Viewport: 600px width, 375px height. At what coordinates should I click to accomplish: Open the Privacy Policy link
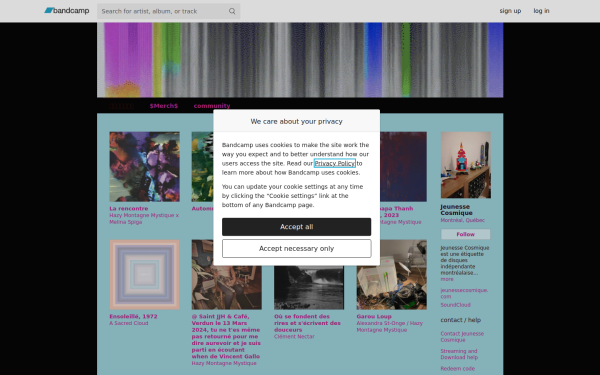point(334,163)
